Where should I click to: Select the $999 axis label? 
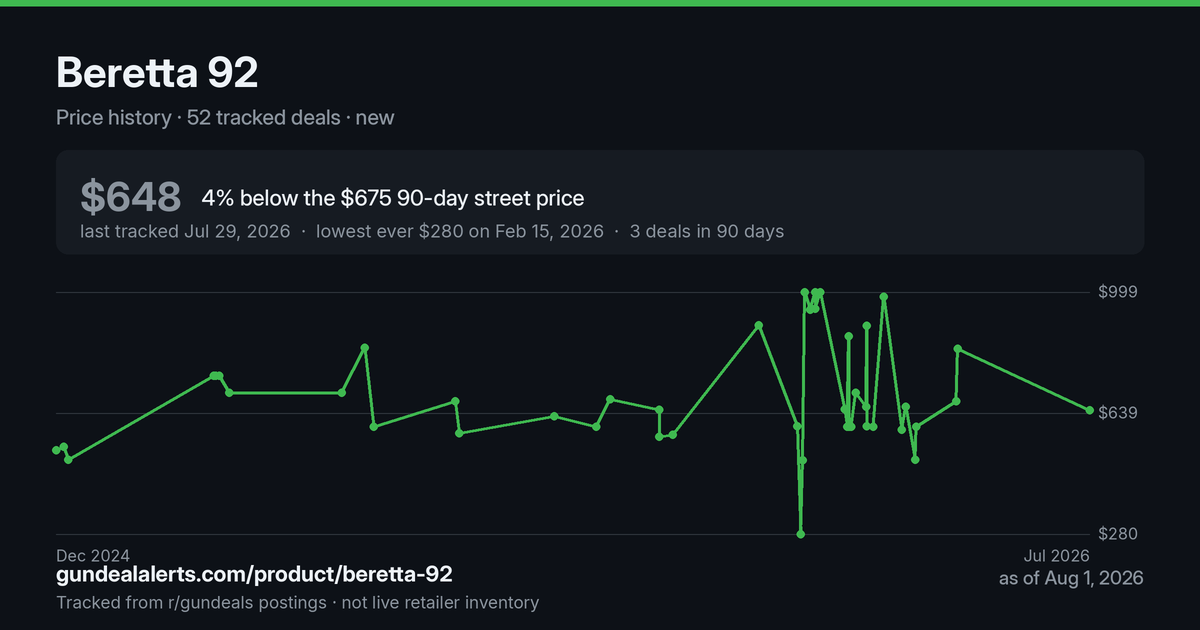point(1119,292)
